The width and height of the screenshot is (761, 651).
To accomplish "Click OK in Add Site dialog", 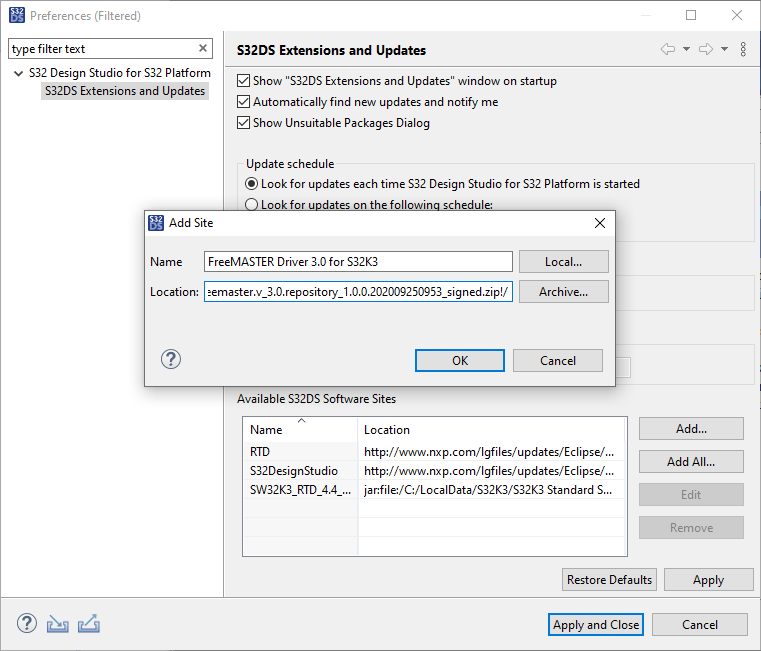I will tap(460, 361).
